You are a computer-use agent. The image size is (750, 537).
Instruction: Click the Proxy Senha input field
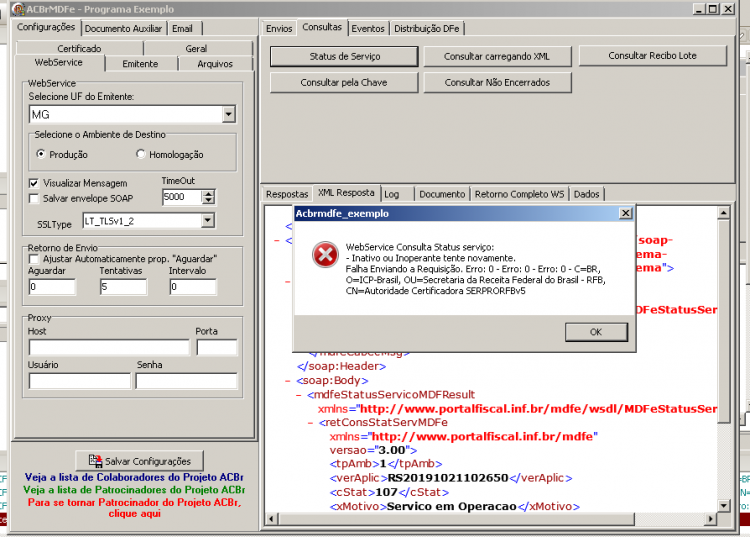point(187,381)
